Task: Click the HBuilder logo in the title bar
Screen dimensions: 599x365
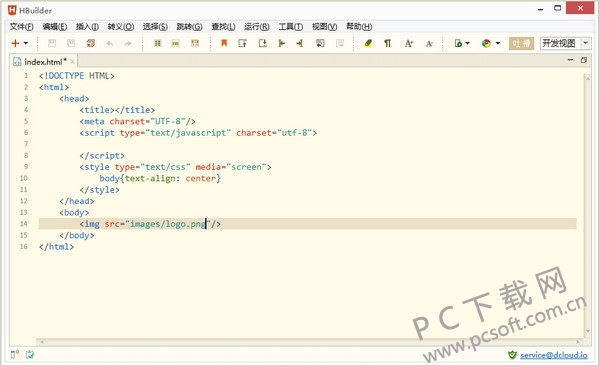Action: coord(13,10)
